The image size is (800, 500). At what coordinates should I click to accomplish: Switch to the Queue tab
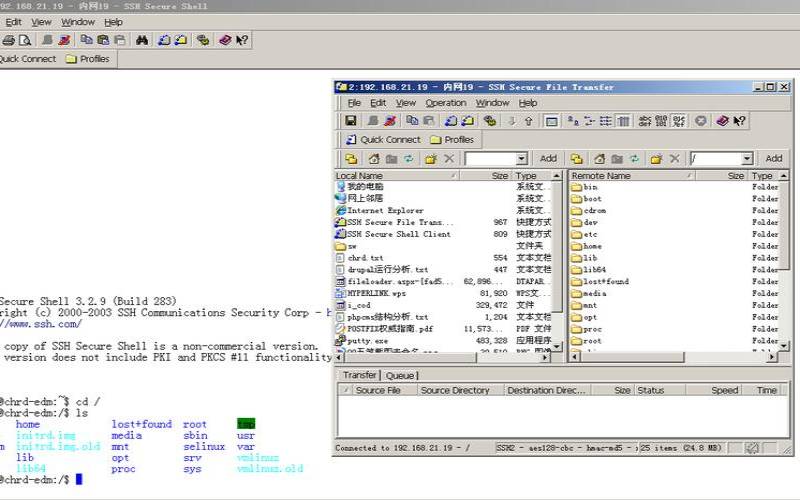pos(401,376)
